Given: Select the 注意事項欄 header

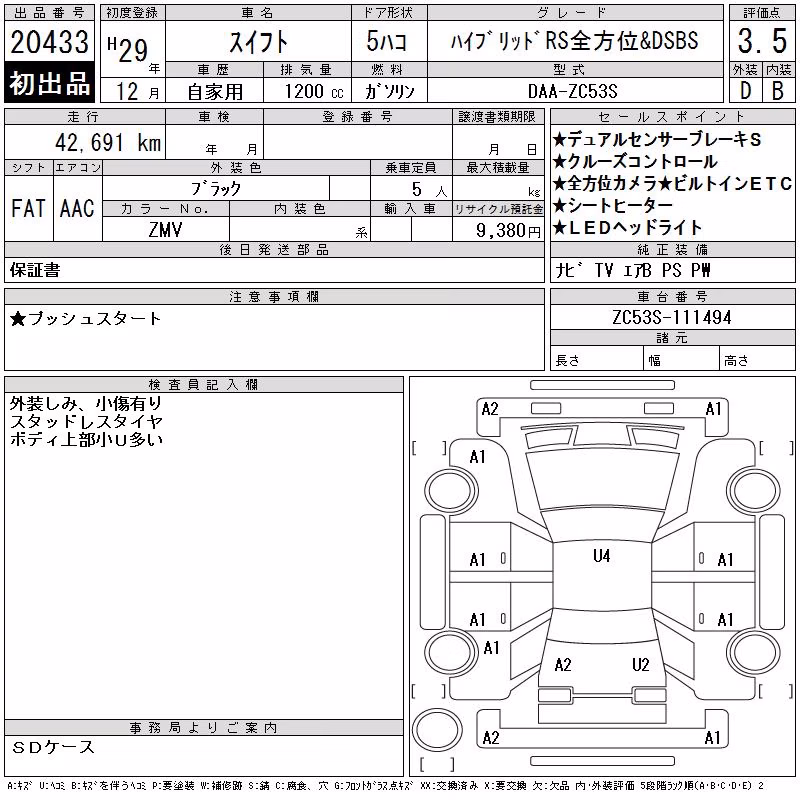Looking at the screenshot, I should [x=274, y=296].
